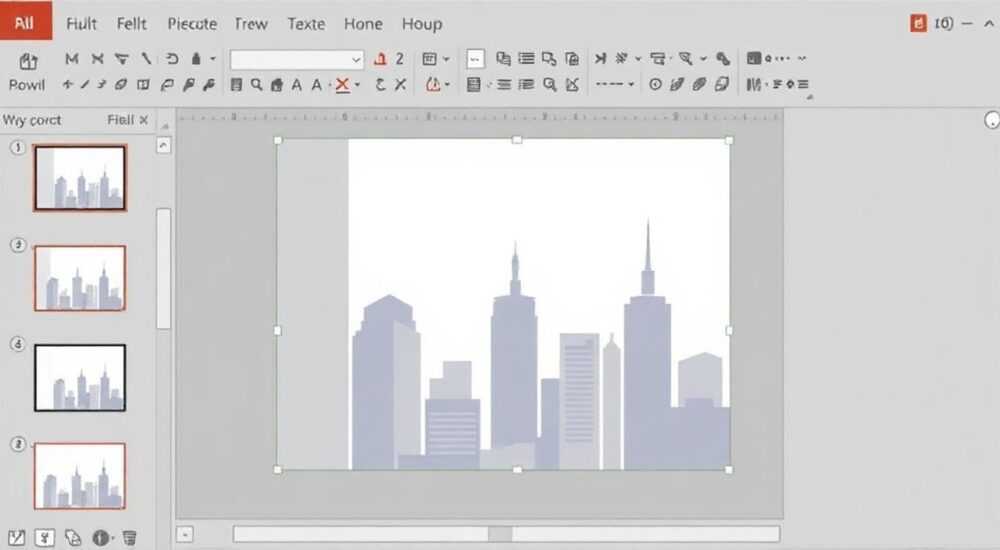Viewport: 1000px width, 550px height.
Task: Click the magnifier icon beside the A letters
Action: [256, 84]
